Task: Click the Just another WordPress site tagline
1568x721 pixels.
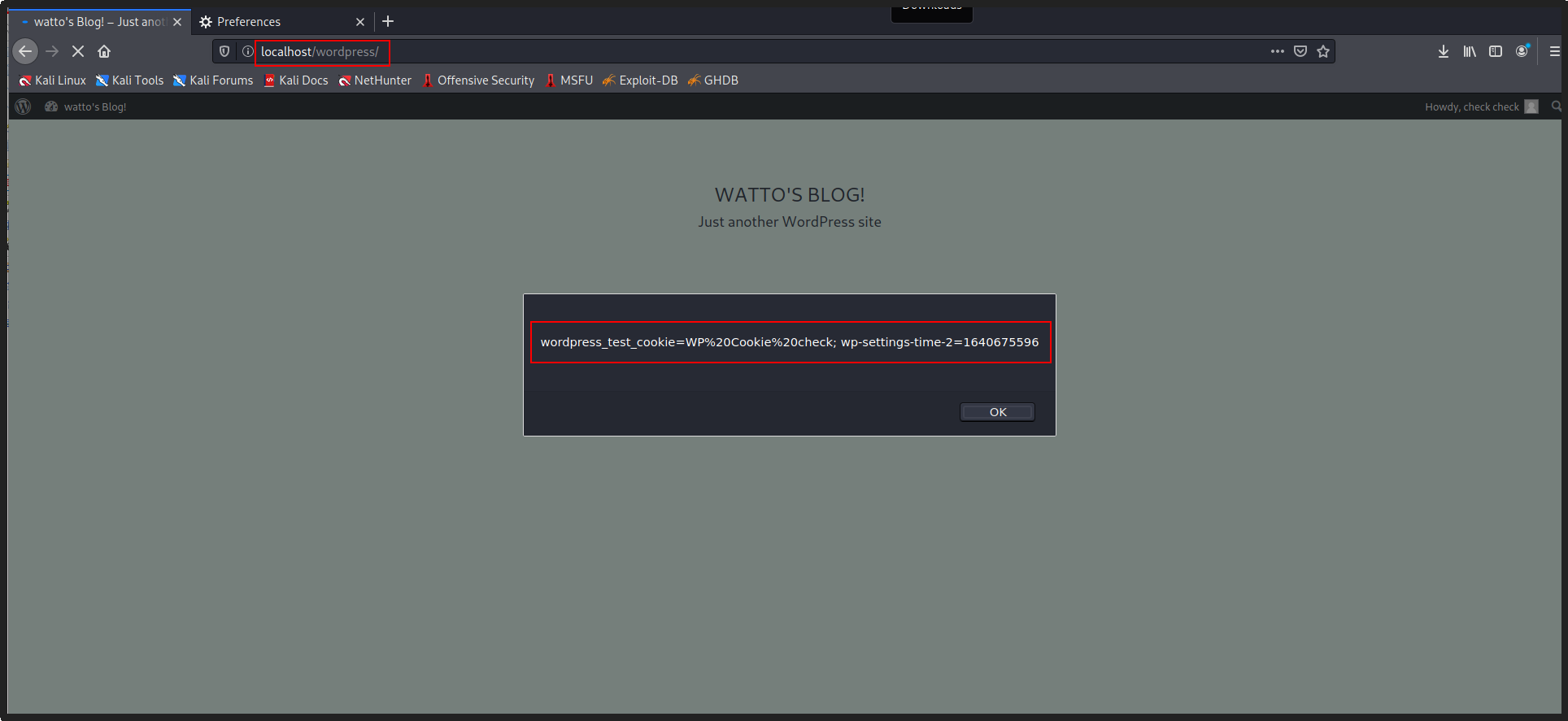Action: point(790,222)
